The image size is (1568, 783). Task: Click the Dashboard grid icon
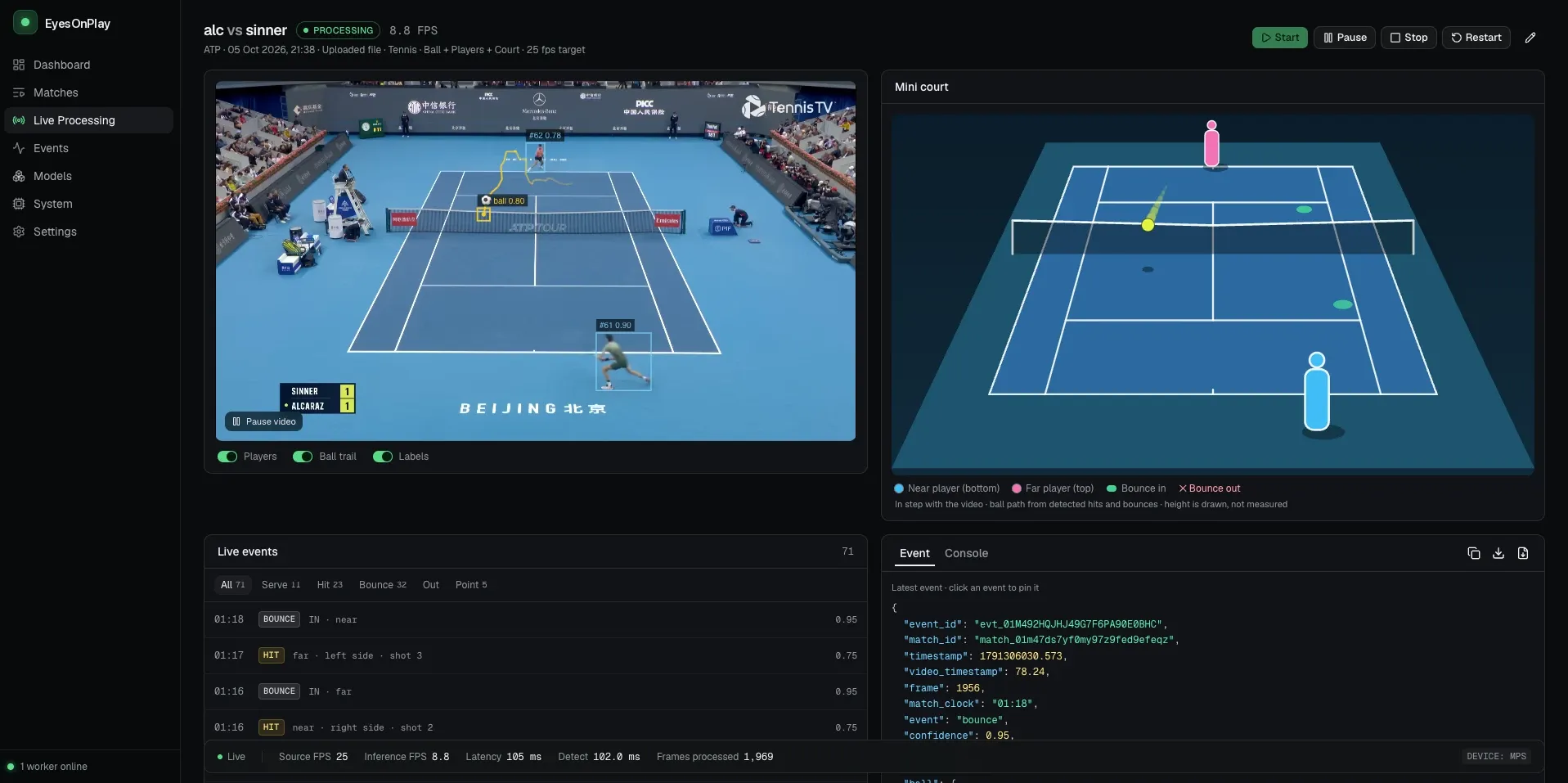19,65
